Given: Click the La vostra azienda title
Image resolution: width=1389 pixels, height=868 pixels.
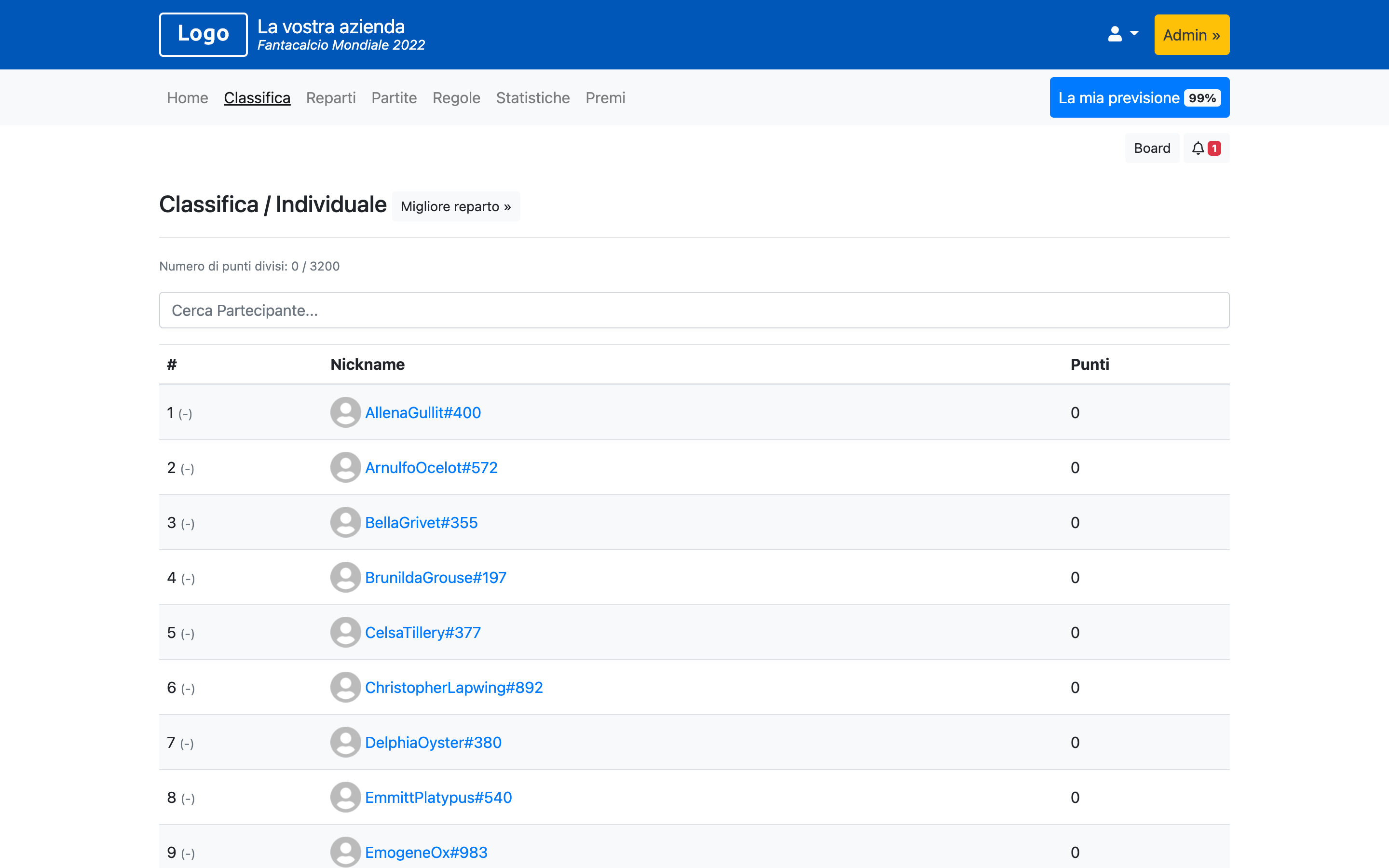Looking at the screenshot, I should coord(331,27).
